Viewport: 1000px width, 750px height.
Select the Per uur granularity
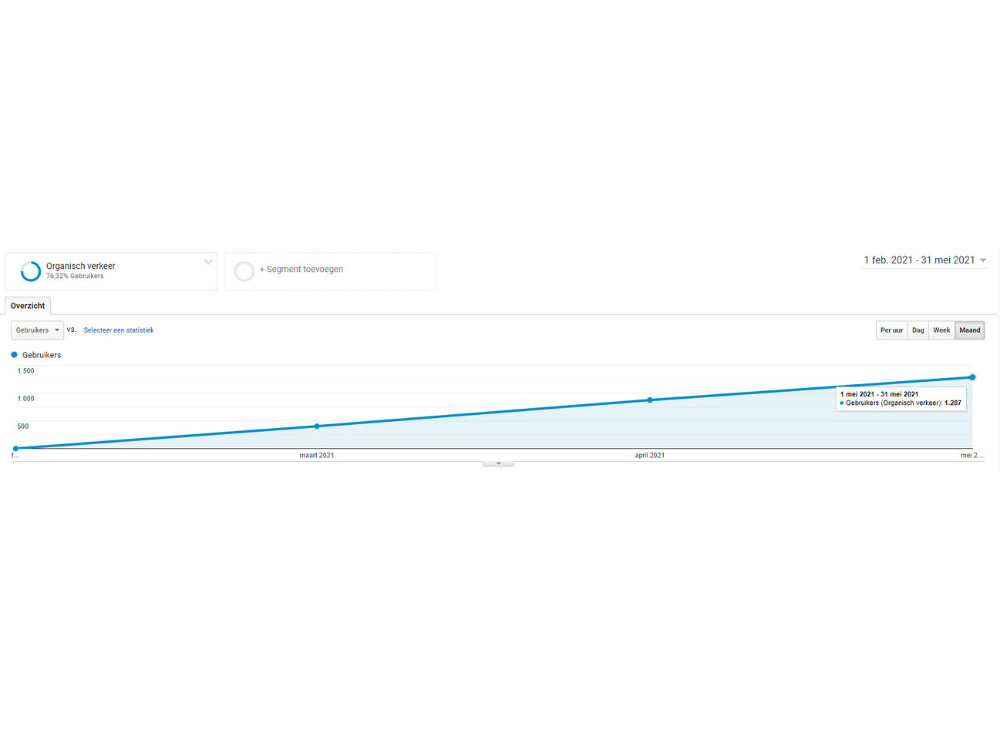coord(892,330)
